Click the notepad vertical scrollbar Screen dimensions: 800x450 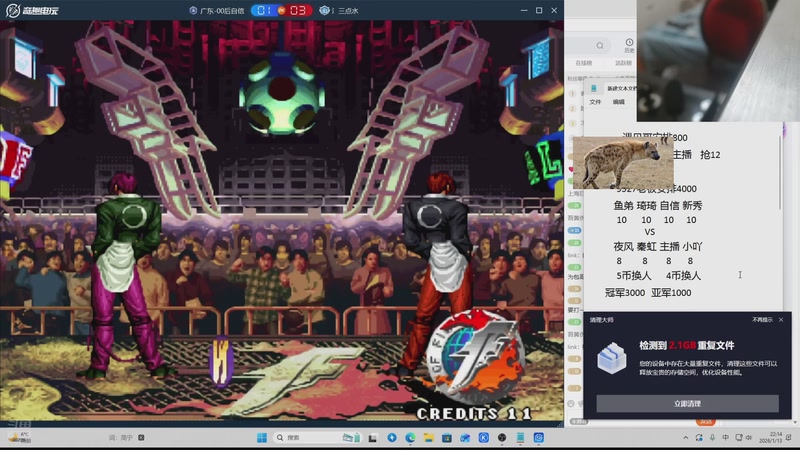point(779,173)
